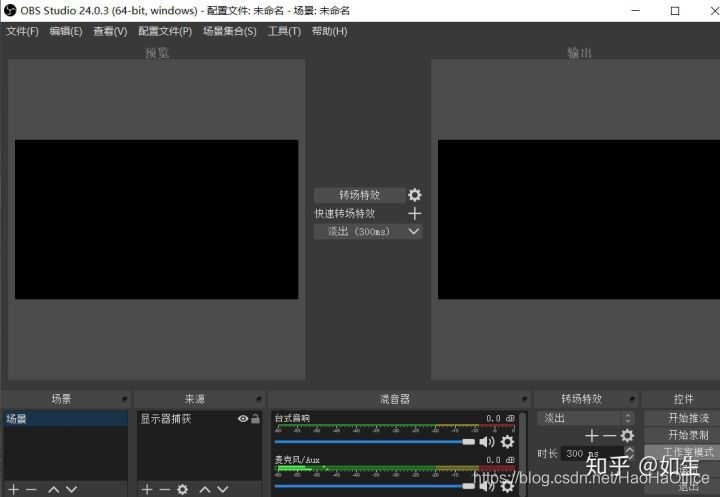
Task: Click the 输出 program output canvas
Action: (x=579, y=220)
